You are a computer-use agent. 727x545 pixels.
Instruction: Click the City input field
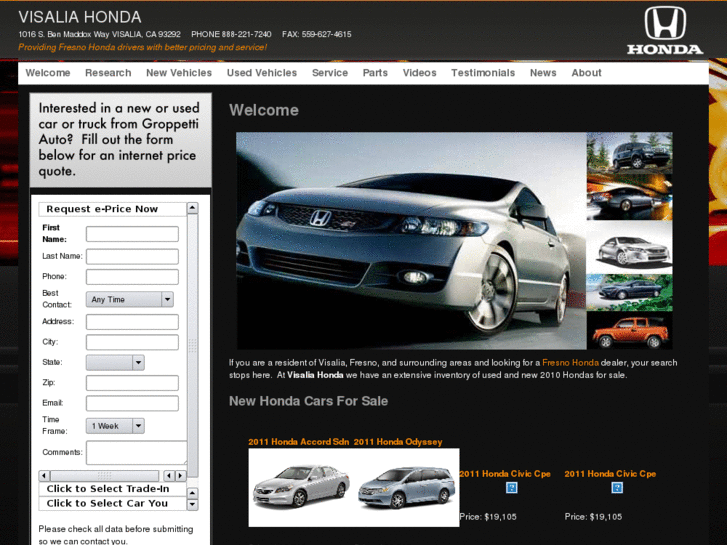132,342
